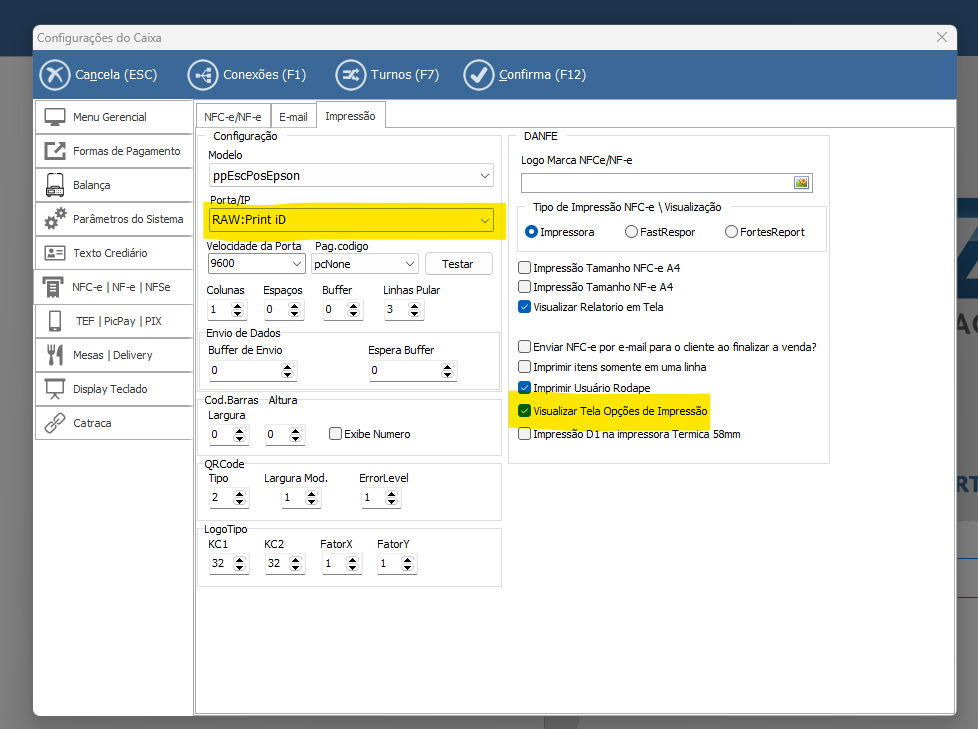
Task: Browse for Logo Marca image icon
Action: coord(801,183)
